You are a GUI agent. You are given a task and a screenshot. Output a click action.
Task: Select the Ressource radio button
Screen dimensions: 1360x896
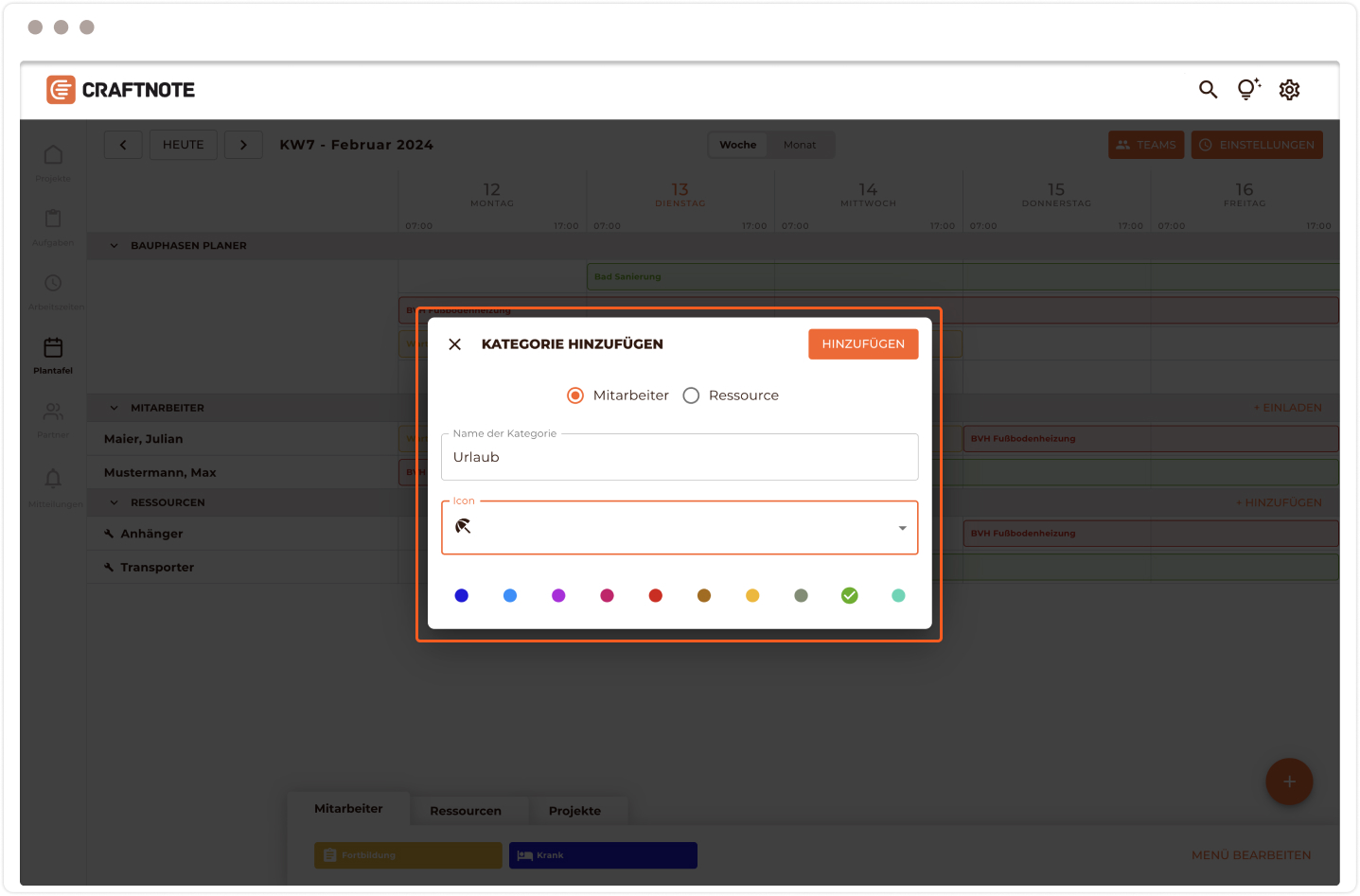(x=692, y=395)
